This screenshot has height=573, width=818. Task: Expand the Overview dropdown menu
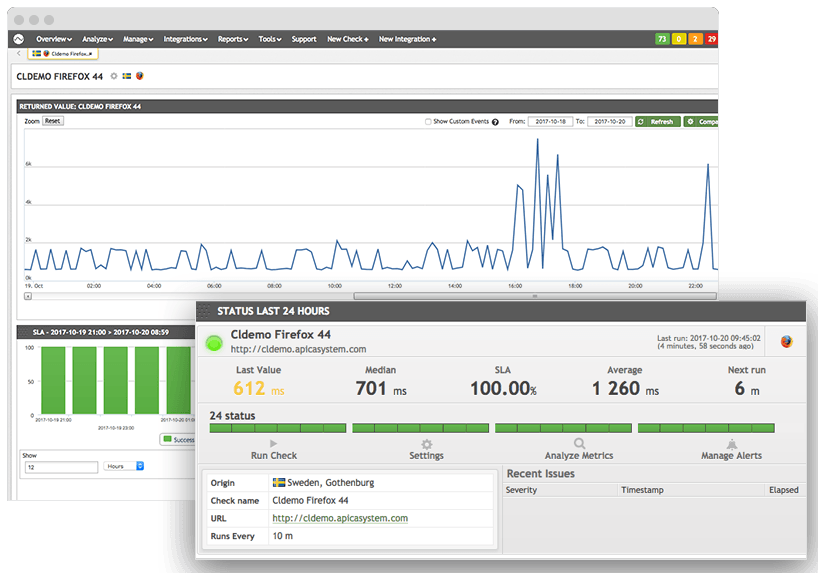[x=53, y=39]
